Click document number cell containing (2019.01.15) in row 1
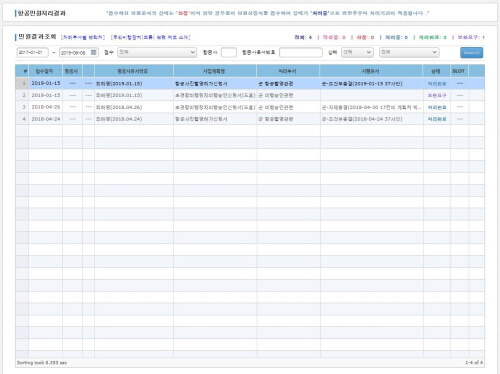The height and width of the screenshot is (374, 500). coord(134,83)
